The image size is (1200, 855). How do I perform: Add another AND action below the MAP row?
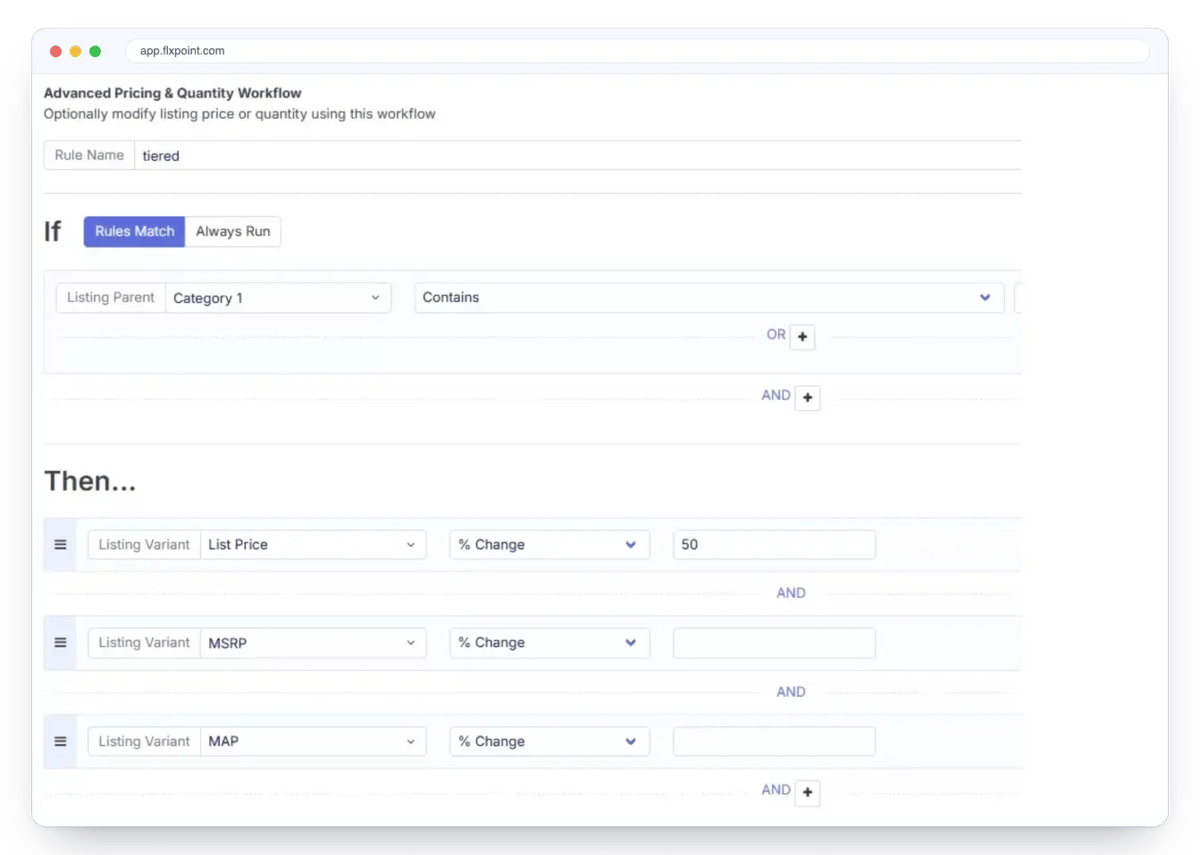point(808,794)
